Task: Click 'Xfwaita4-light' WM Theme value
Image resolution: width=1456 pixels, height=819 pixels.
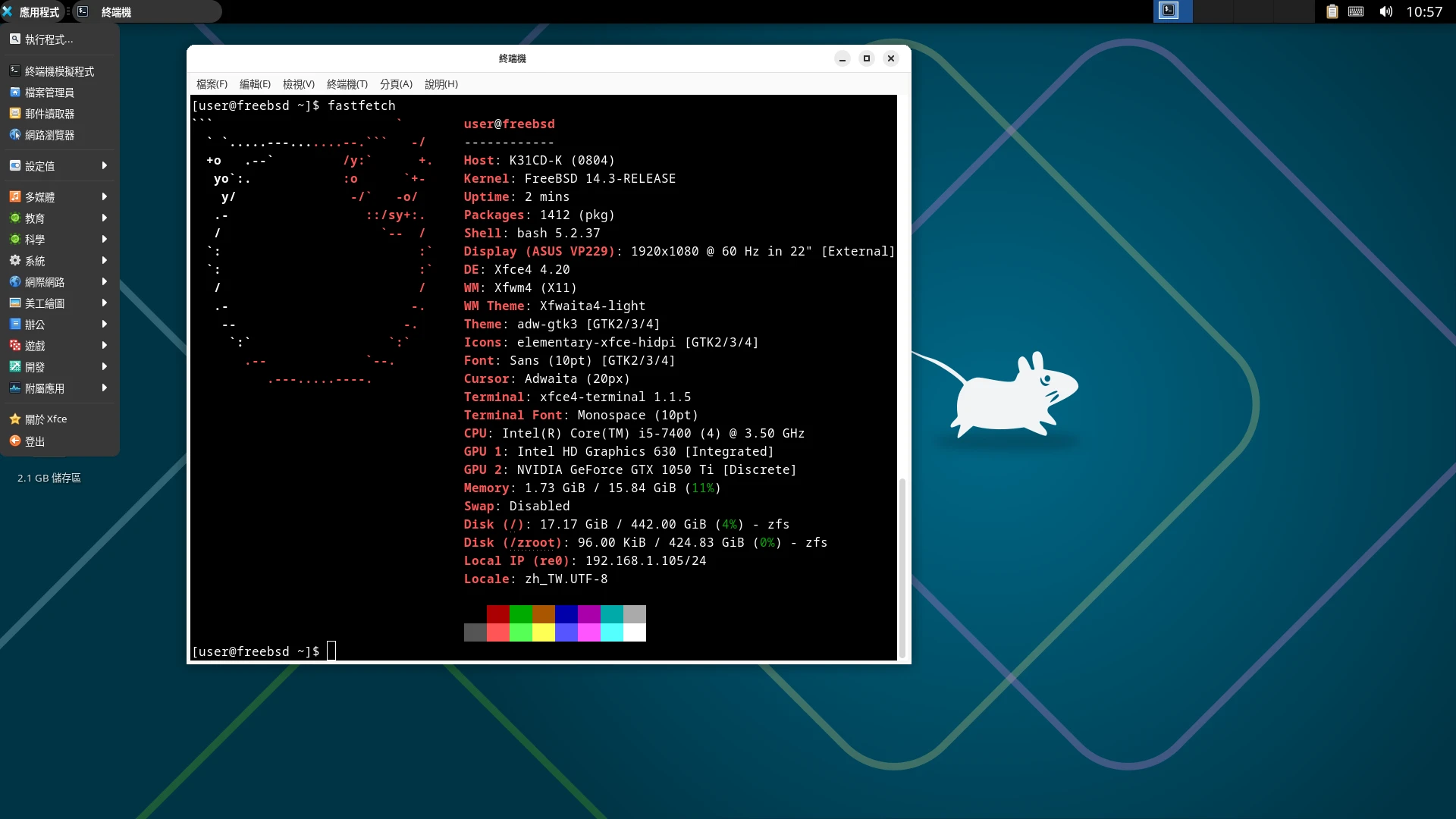Action: pyautogui.click(x=592, y=306)
